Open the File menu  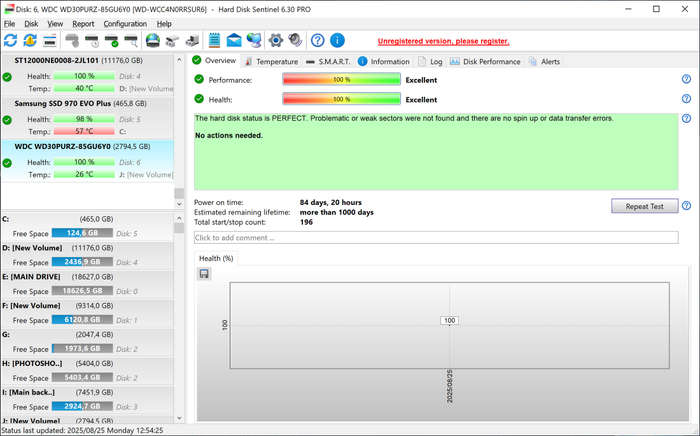click(x=9, y=24)
